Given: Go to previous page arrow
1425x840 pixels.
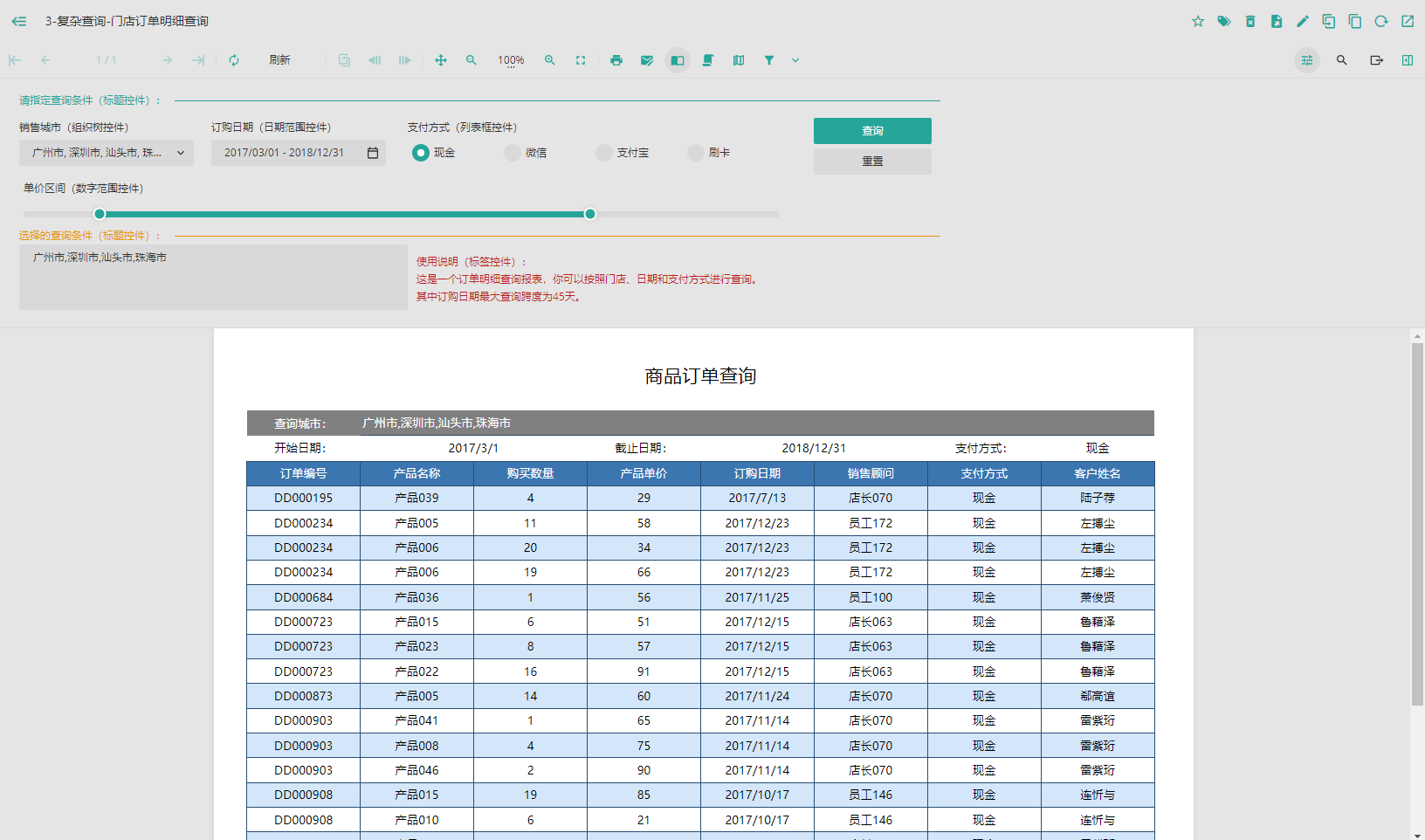Looking at the screenshot, I should click(45, 60).
